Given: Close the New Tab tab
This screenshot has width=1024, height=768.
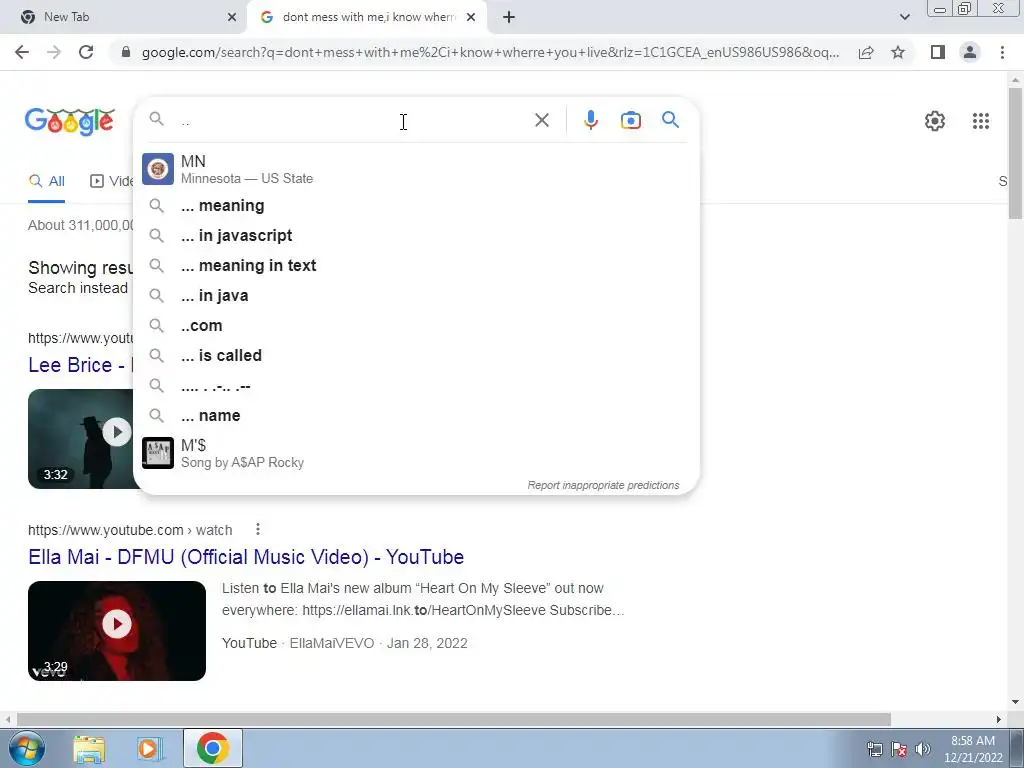Looking at the screenshot, I should [231, 17].
